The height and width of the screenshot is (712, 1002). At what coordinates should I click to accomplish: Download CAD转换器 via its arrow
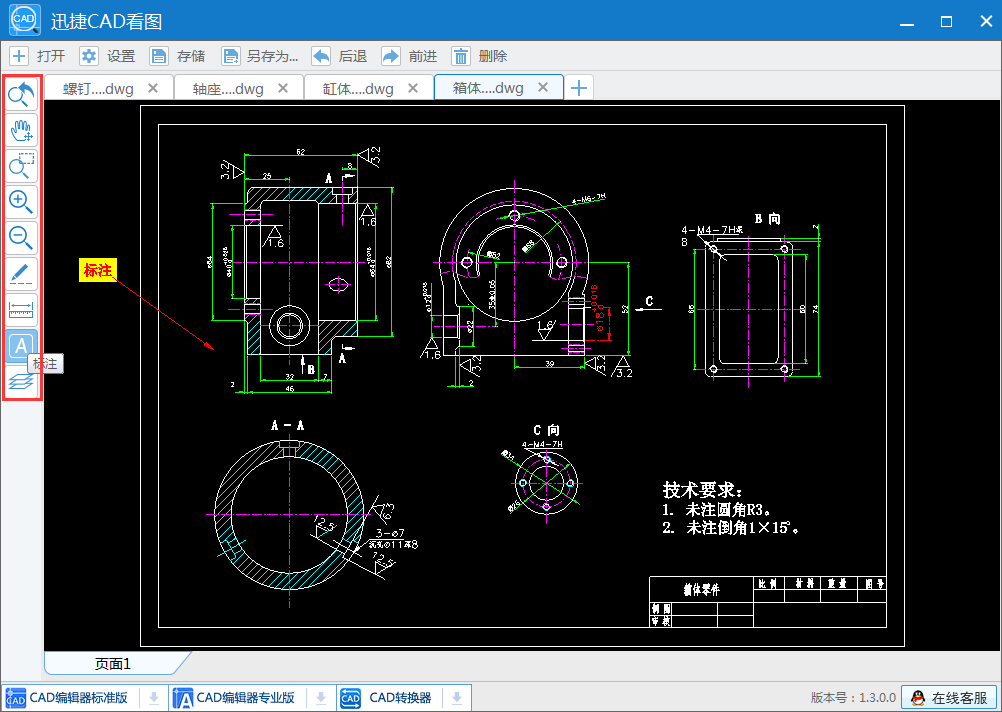[x=457, y=698]
